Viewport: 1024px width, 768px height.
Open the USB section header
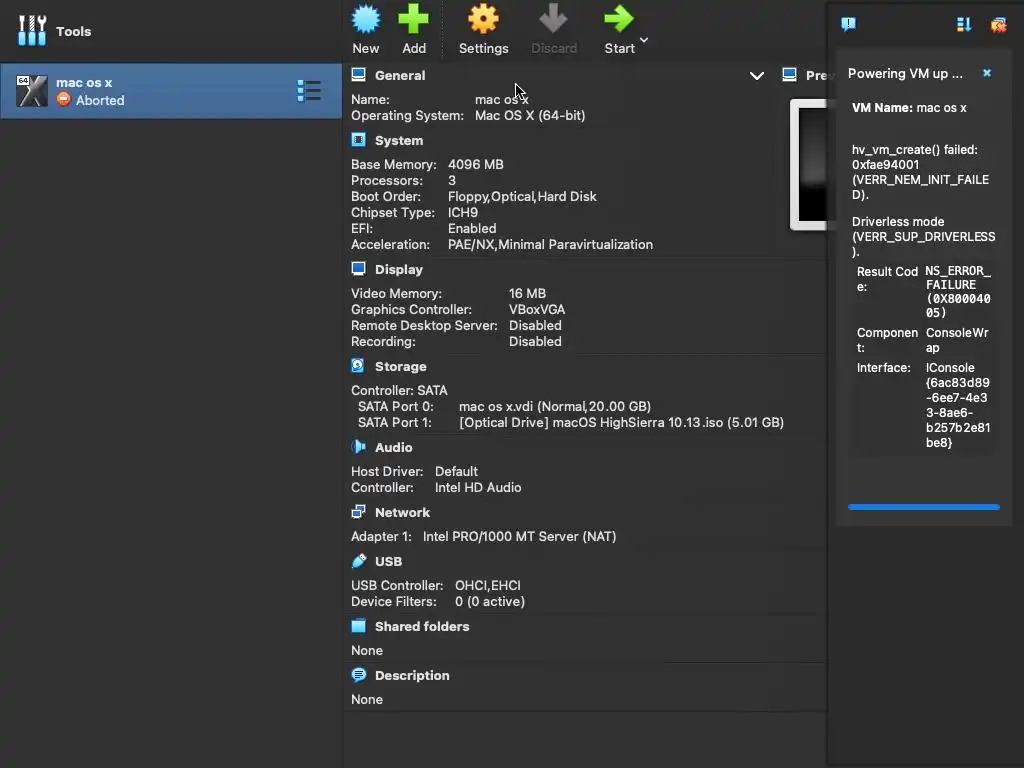388,562
